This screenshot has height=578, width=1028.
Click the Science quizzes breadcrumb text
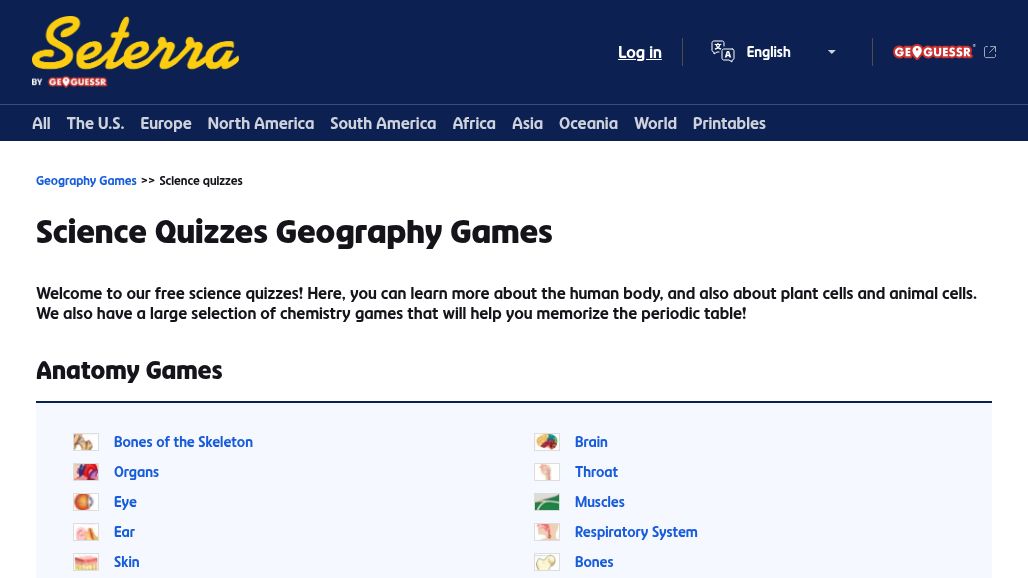click(201, 181)
